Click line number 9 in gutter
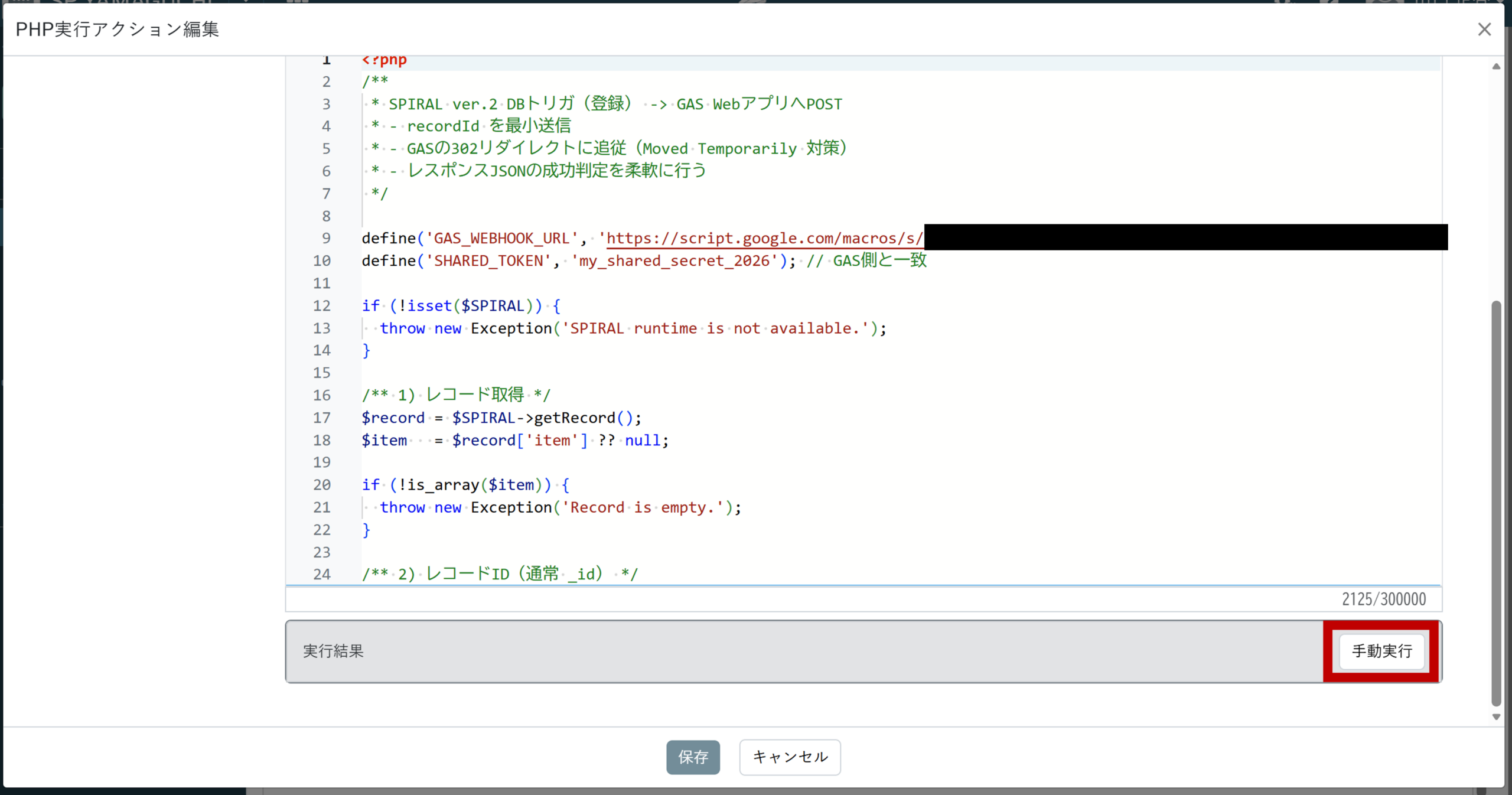Screen dimensions: 1512x795 (x=326, y=238)
